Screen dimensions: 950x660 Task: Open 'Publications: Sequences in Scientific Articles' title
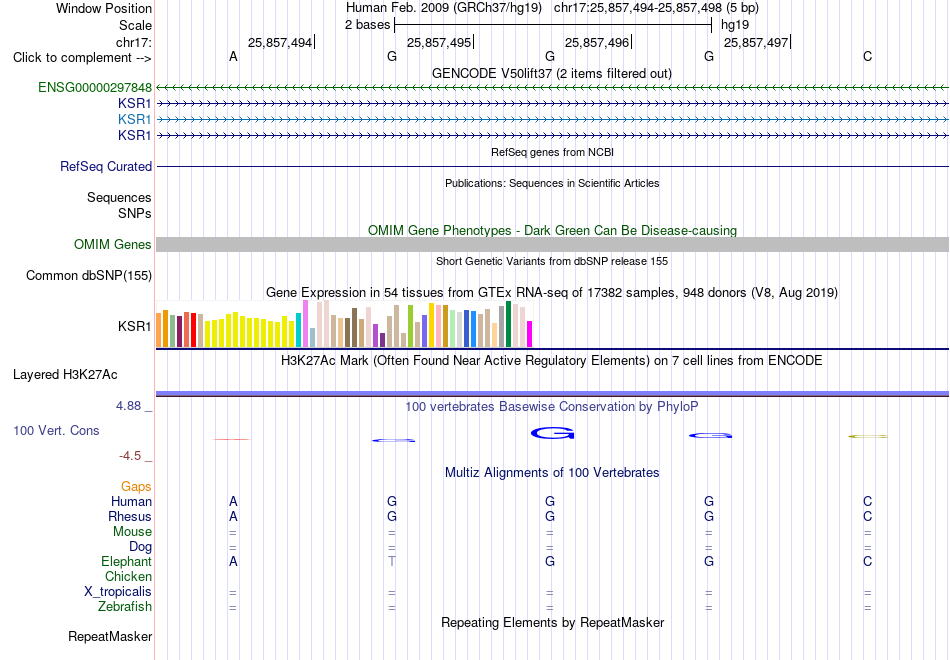pyautogui.click(x=552, y=183)
